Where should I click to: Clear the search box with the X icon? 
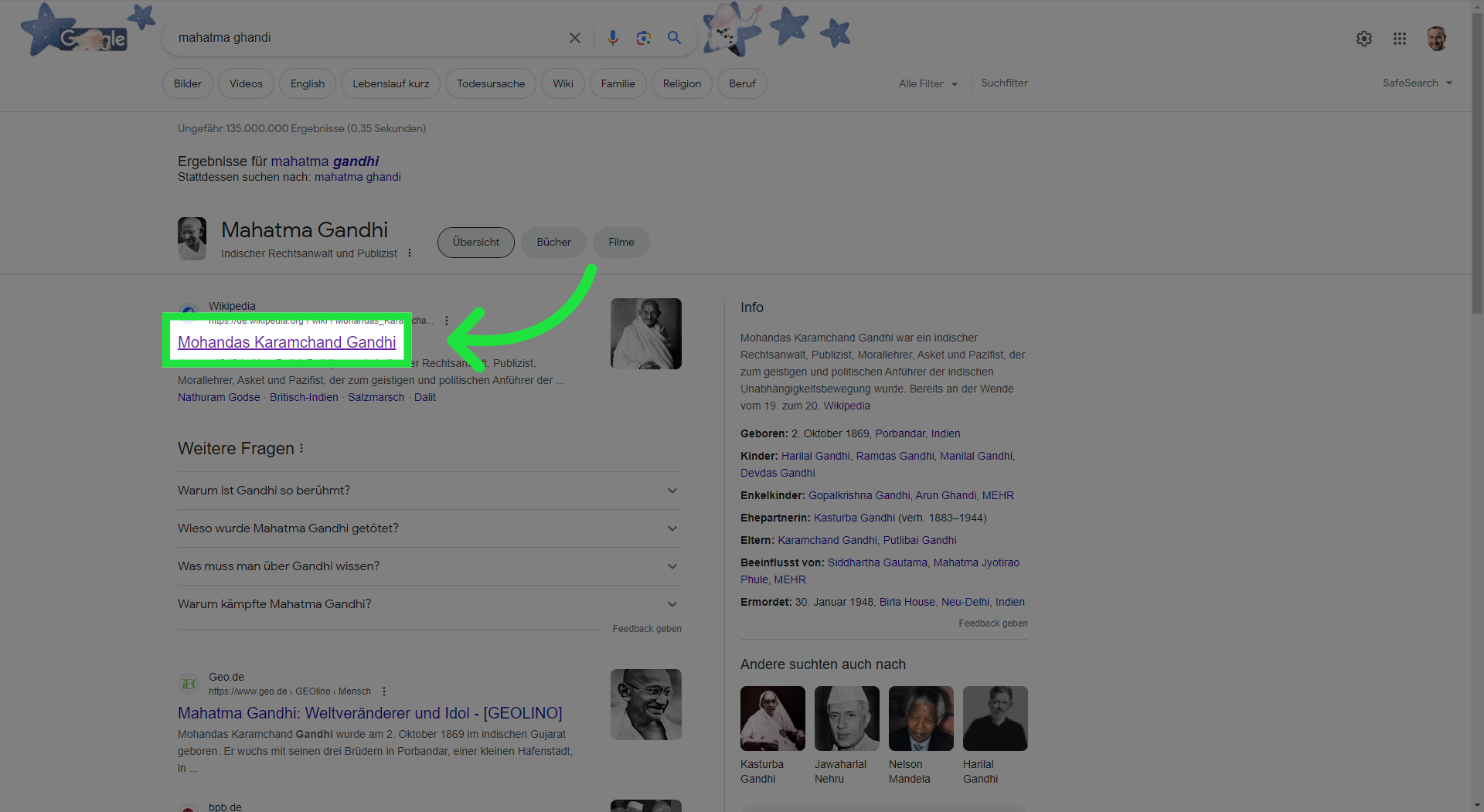tap(574, 38)
